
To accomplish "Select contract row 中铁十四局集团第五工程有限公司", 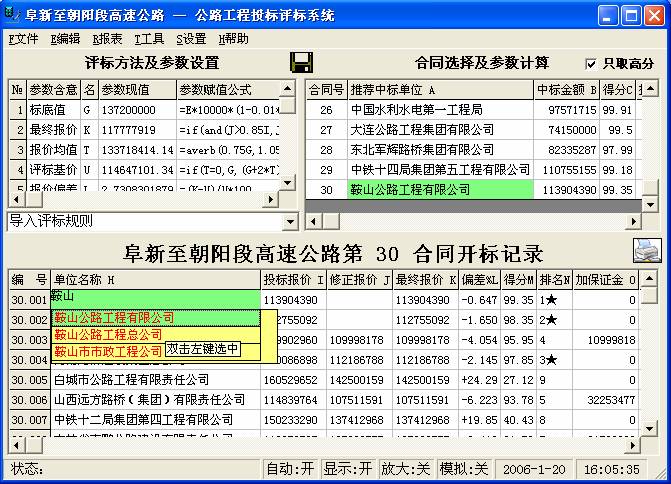I will pos(474,170).
